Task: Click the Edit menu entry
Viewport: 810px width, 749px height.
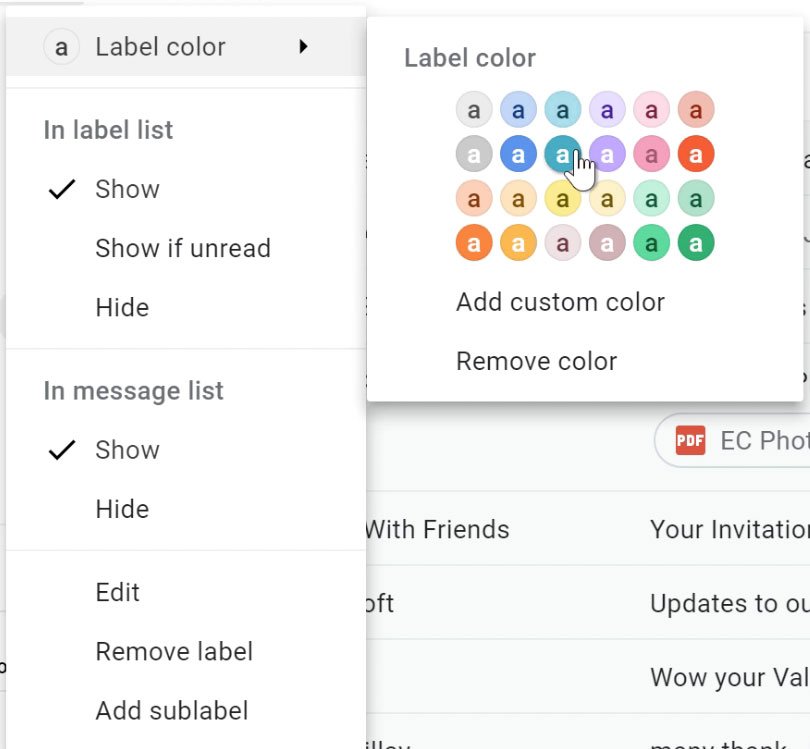Action: (117, 592)
